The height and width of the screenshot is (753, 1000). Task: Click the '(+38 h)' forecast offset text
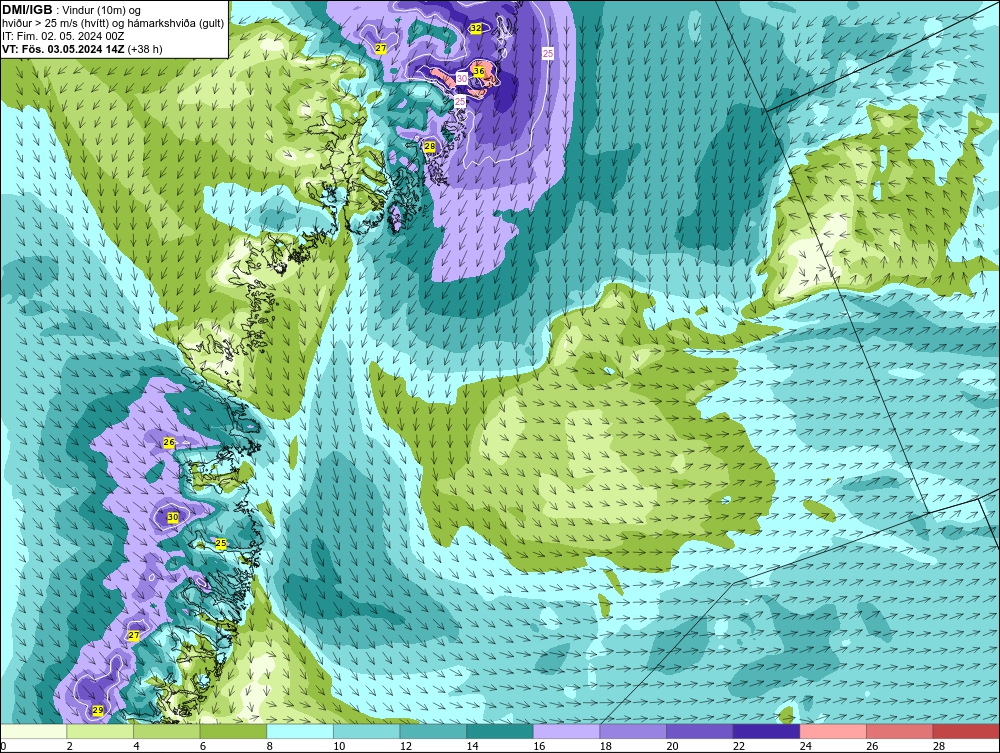[145, 49]
